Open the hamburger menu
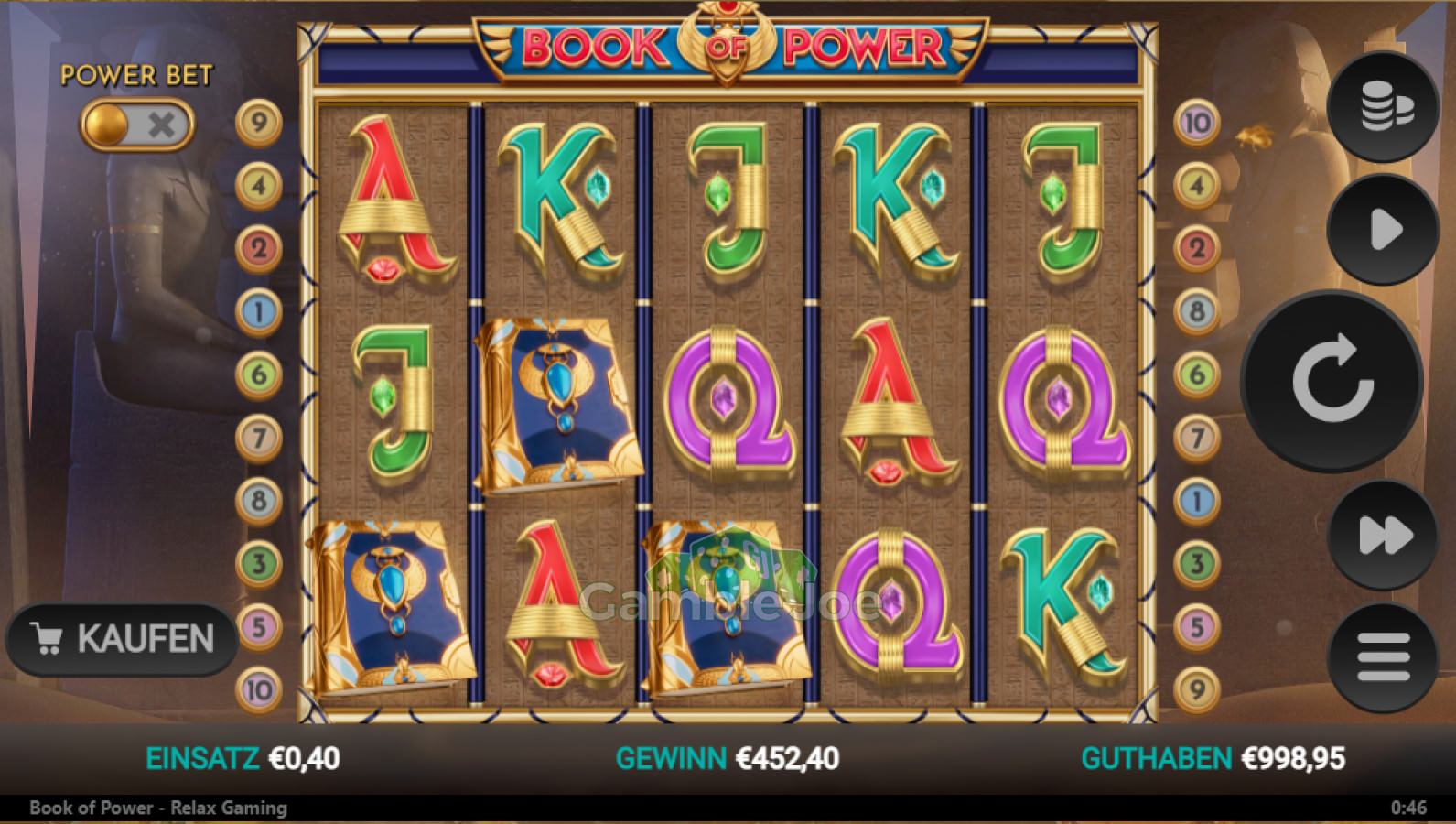 pyautogui.click(x=1383, y=657)
